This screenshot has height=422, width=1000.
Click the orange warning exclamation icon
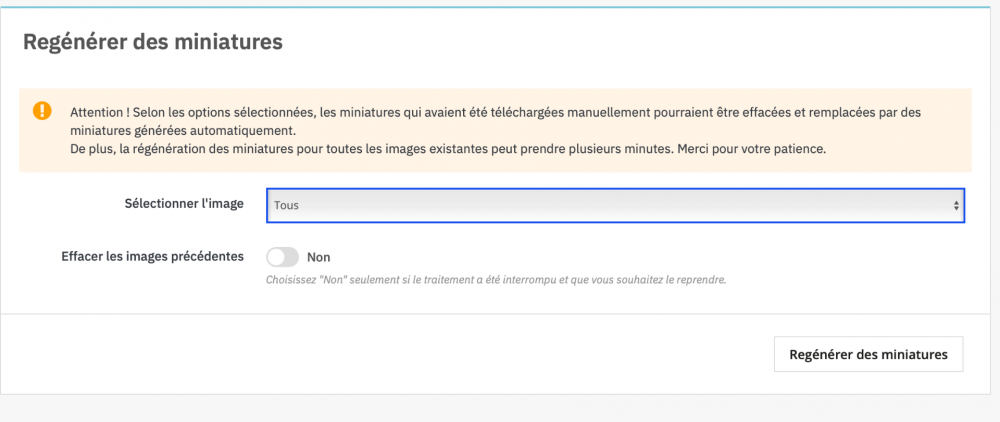[x=42, y=110]
